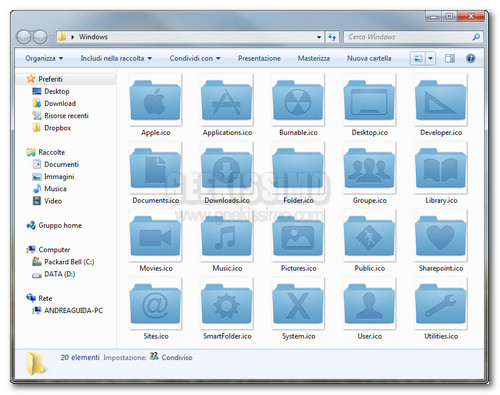The height and width of the screenshot is (395, 500).
Task: Expand the address bar history dropdown
Action: tap(319, 37)
